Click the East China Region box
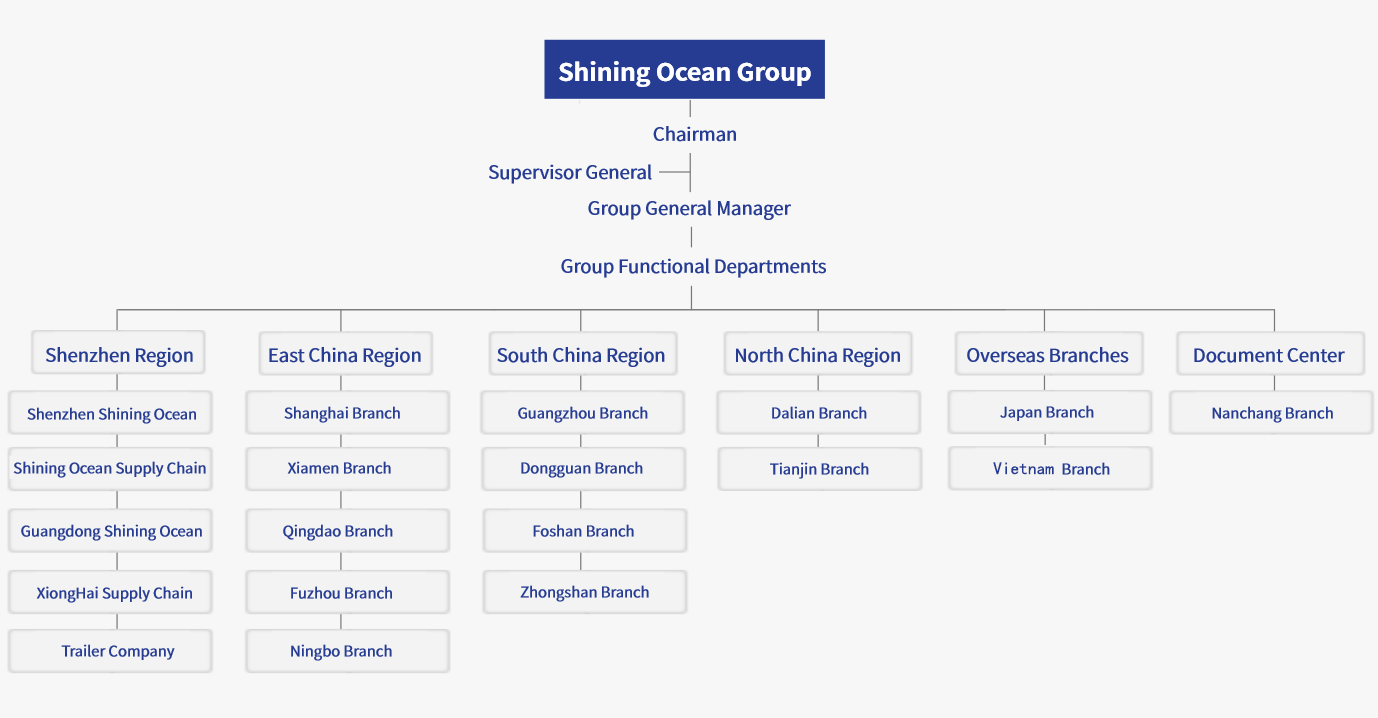The height and width of the screenshot is (718, 1378). click(345, 355)
